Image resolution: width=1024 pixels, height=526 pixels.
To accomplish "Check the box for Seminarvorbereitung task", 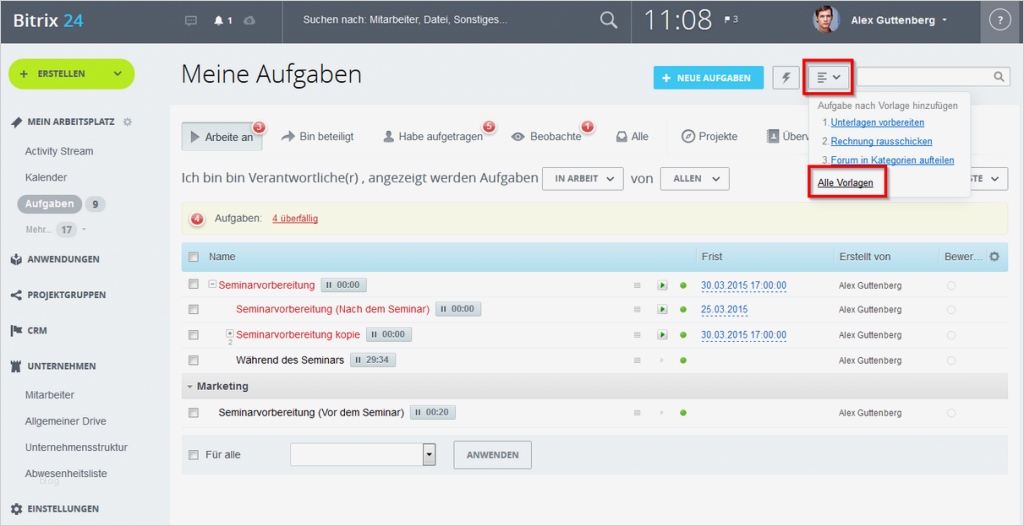I will tap(193, 285).
